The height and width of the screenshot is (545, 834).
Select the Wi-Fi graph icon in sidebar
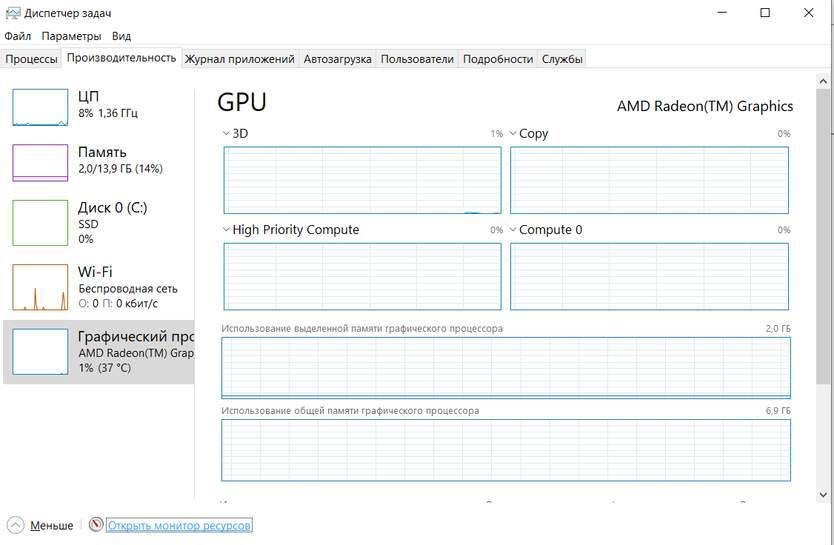coord(40,287)
